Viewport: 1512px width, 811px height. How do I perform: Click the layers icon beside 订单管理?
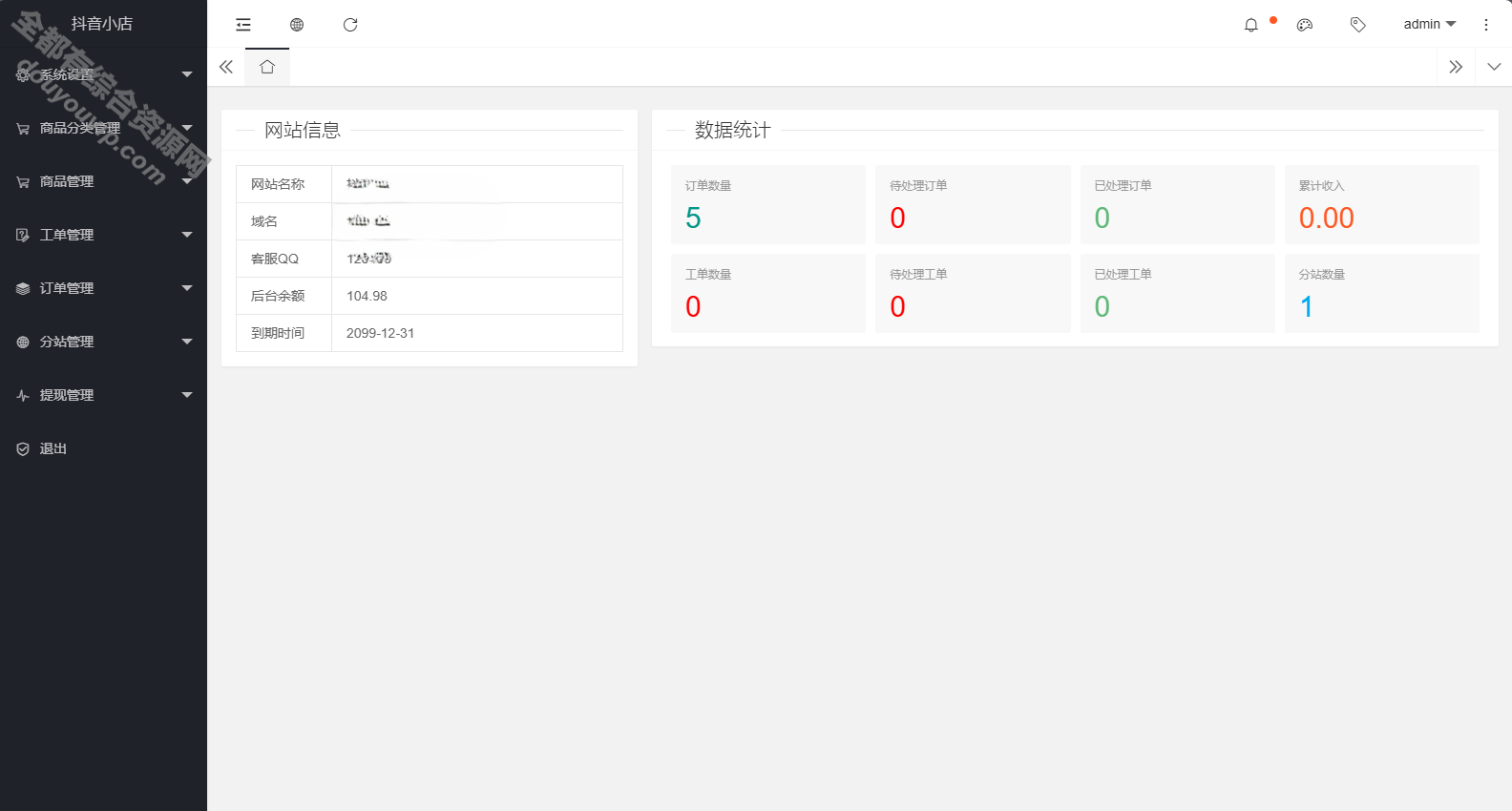[x=23, y=288]
